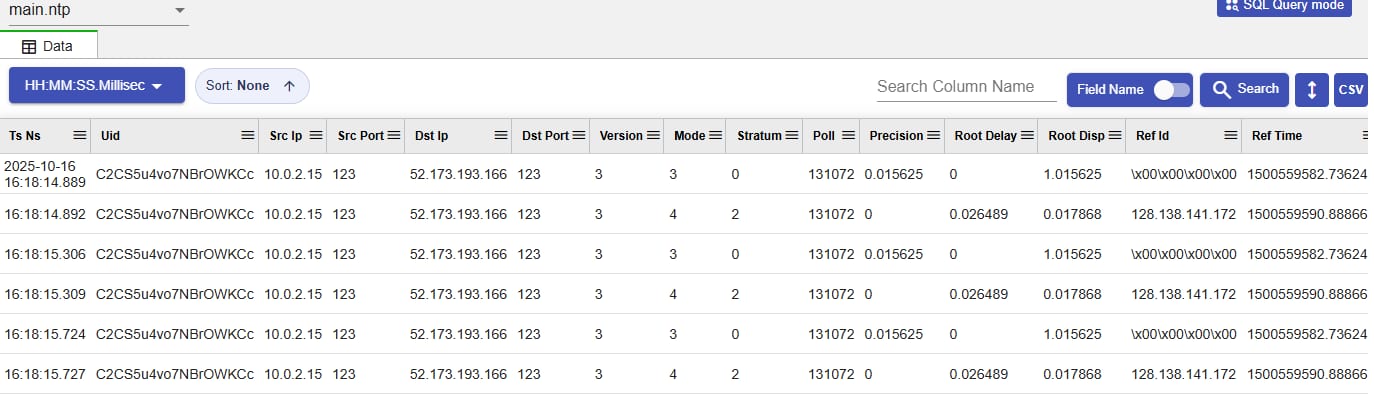Open the Root Delay column menu icon
Screen dimensions: 1374x395
point(1027,135)
